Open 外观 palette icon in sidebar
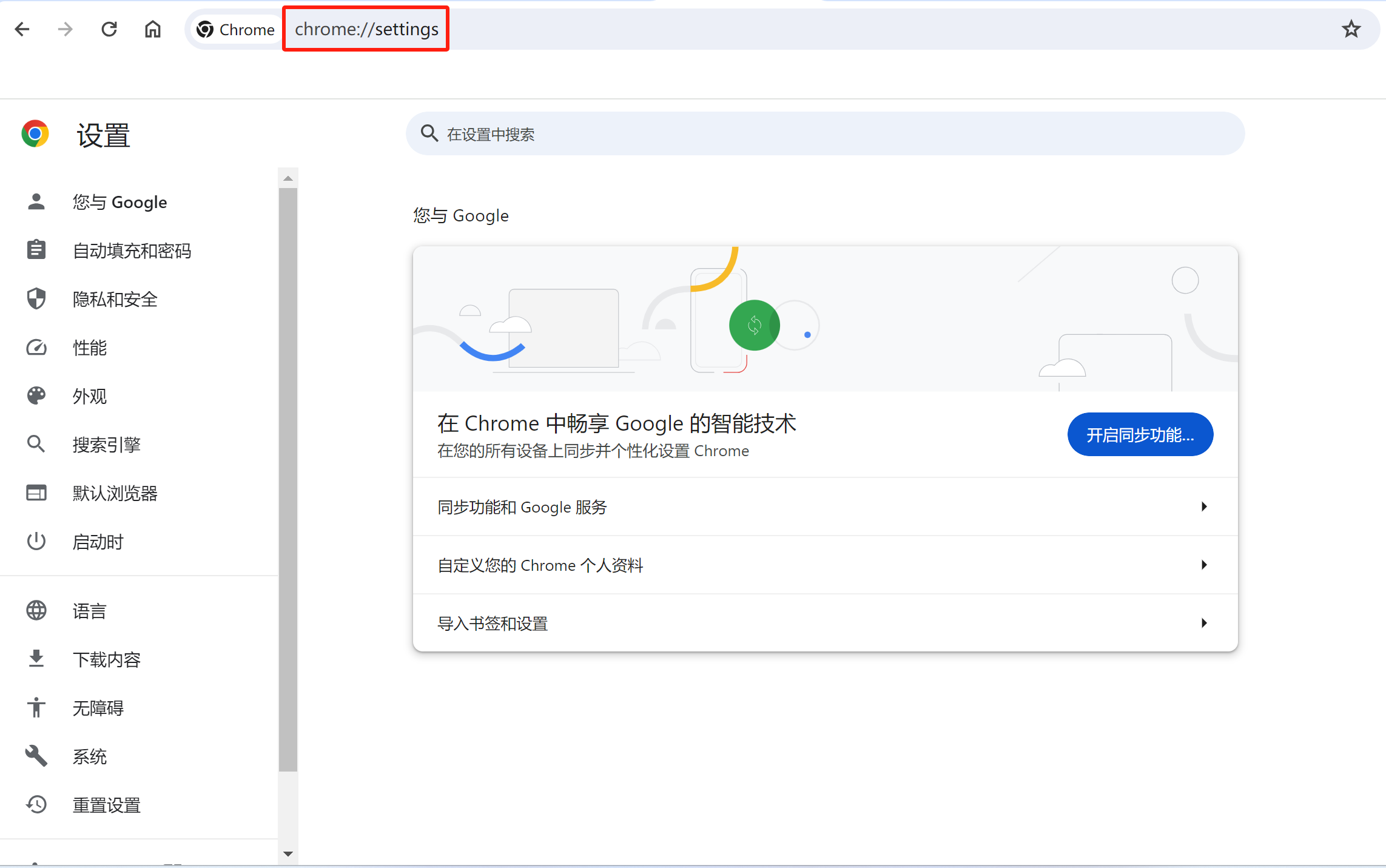The image size is (1386, 868). [36, 396]
